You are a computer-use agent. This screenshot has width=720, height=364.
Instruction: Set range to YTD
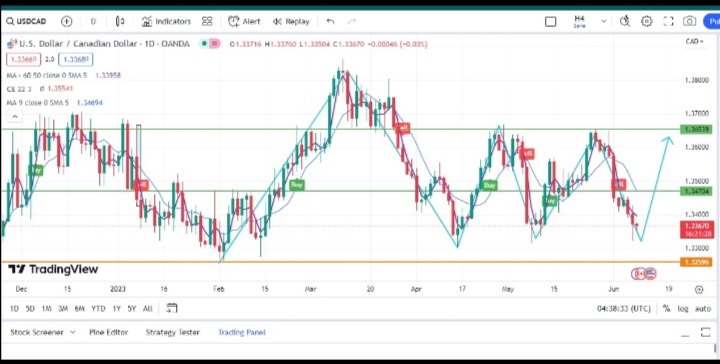click(98, 309)
